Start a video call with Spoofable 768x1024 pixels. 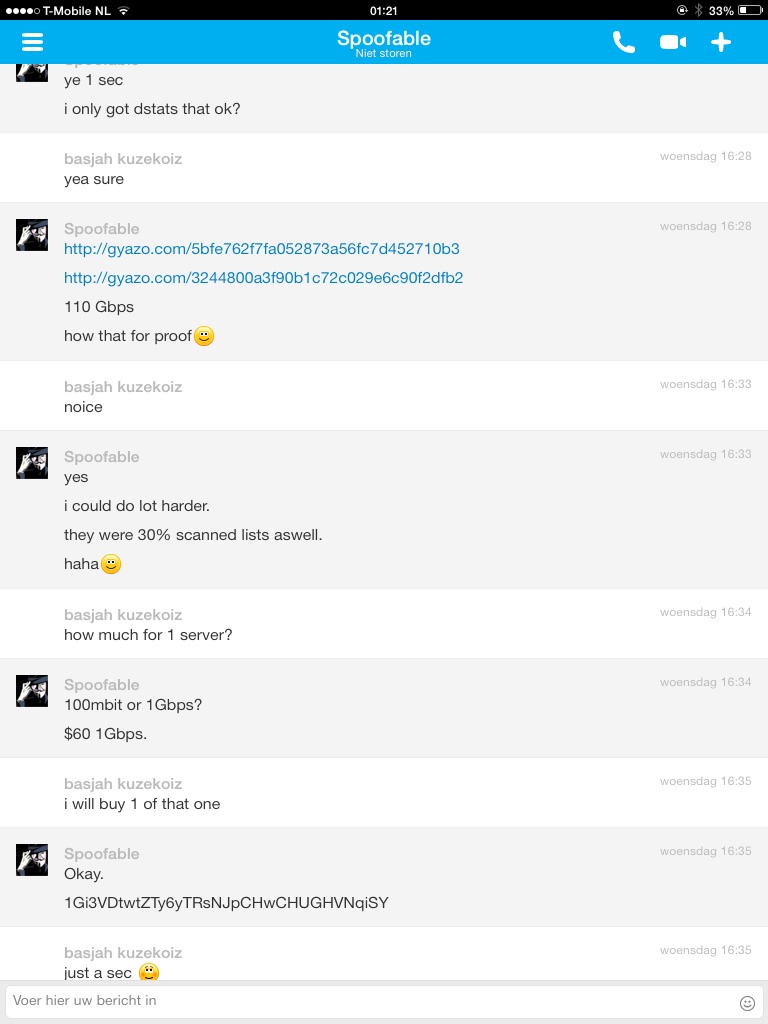(x=673, y=42)
